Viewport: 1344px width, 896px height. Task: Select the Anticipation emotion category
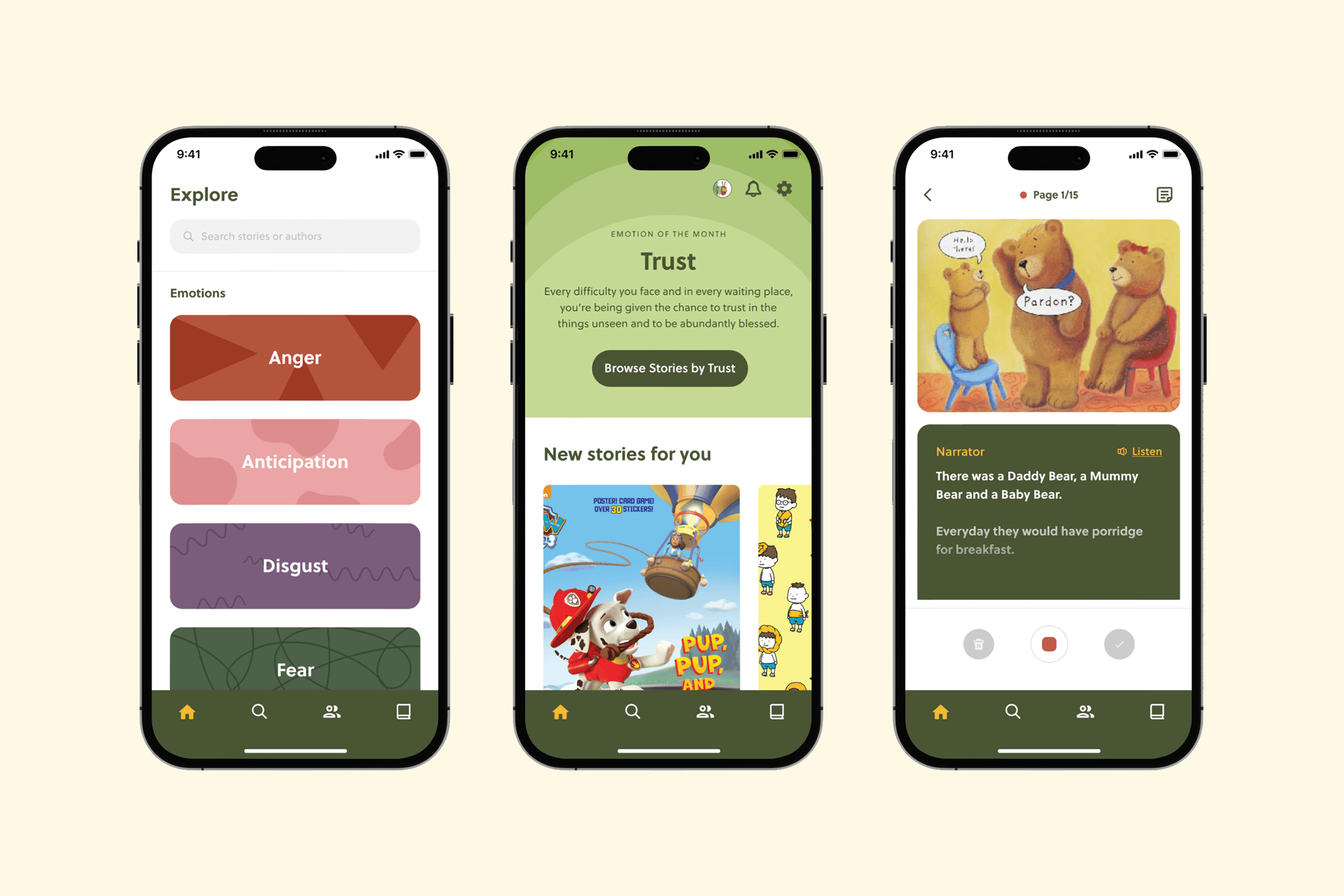pyautogui.click(x=294, y=461)
